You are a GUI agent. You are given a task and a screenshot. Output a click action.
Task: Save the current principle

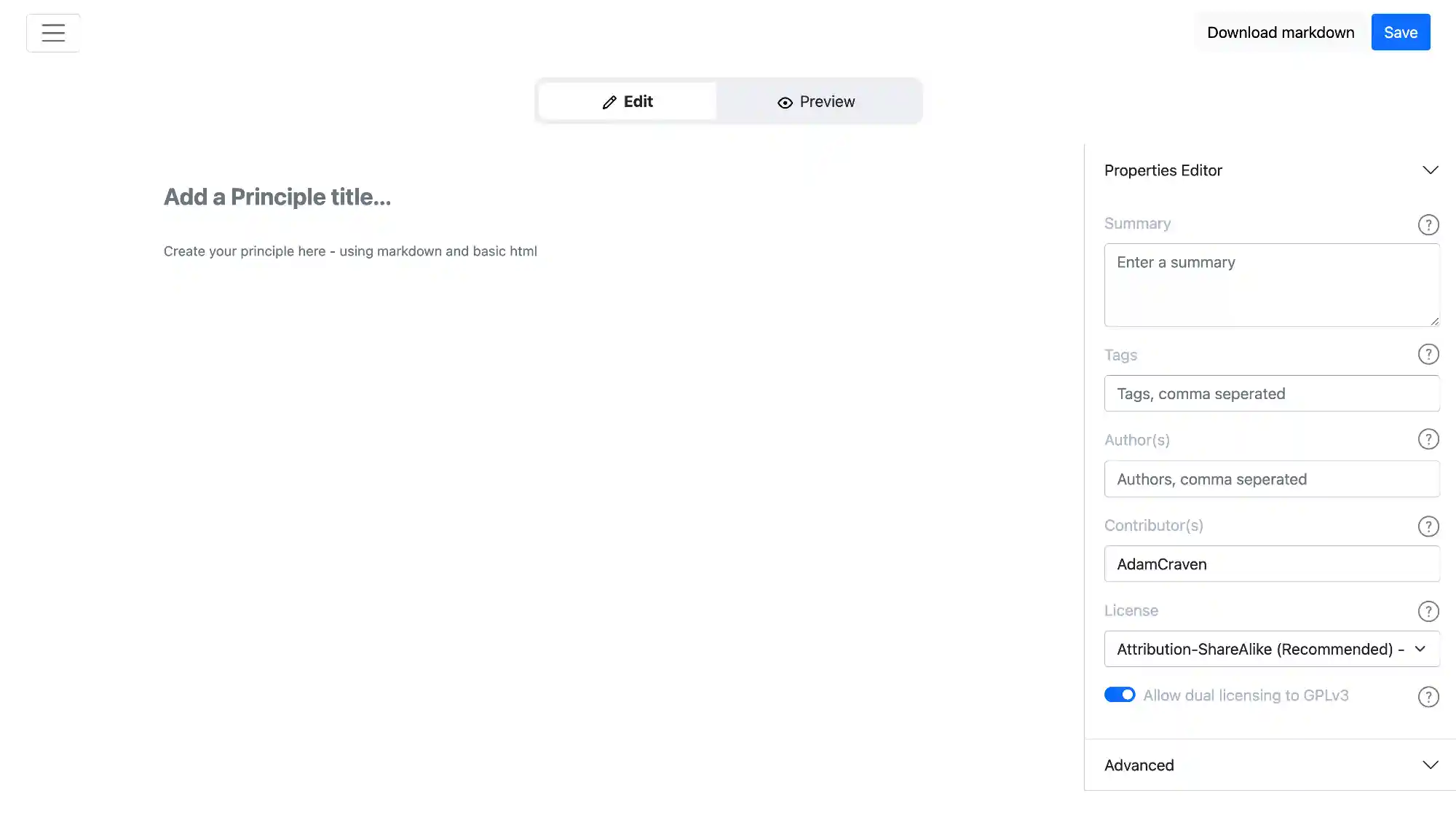point(1400,32)
